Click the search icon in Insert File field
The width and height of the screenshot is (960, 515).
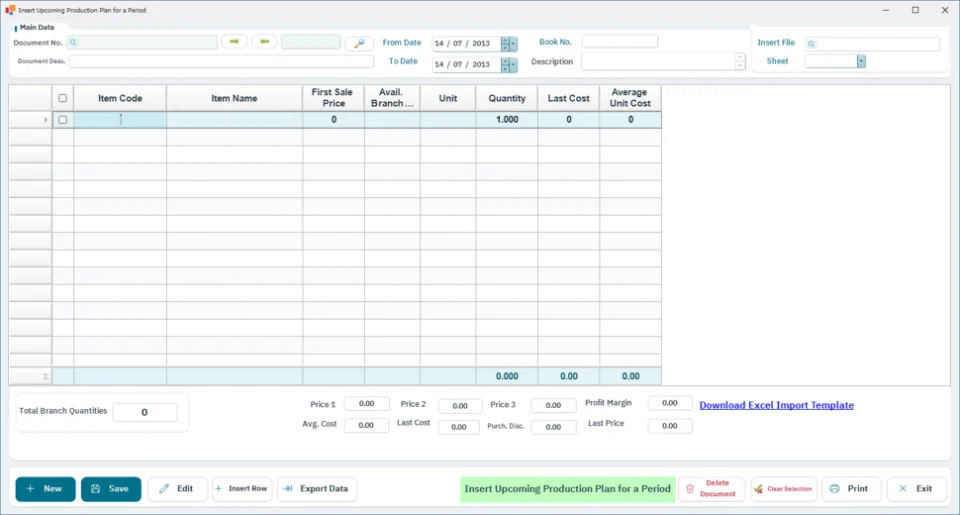pyautogui.click(x=811, y=43)
